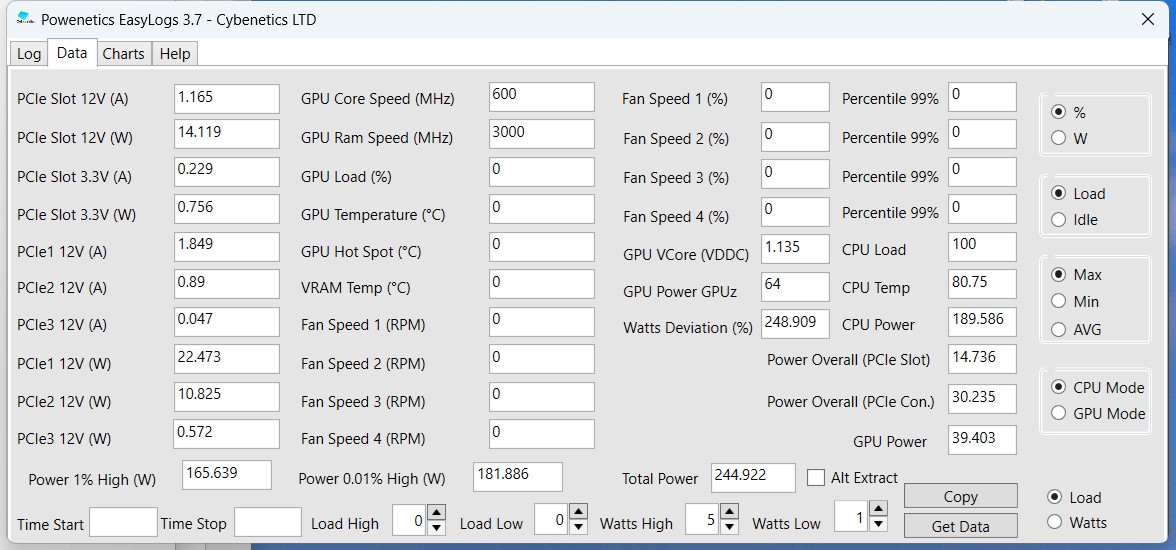The height and width of the screenshot is (550, 1176).
Task: Switch to the Log tab
Action: (29, 54)
